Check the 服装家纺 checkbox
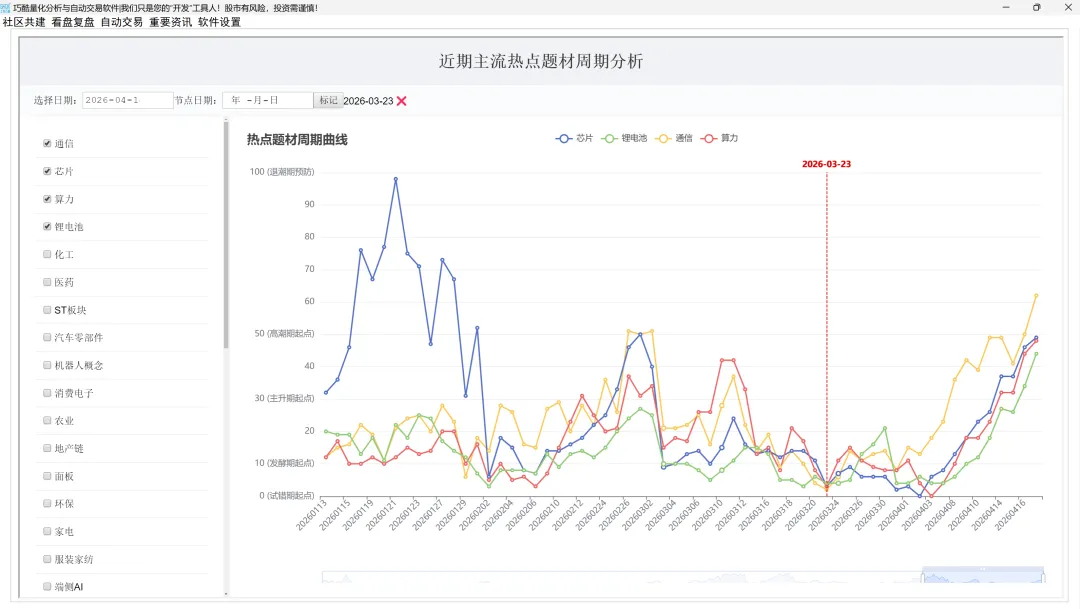Screen dimensions: 1080x609 (47, 559)
